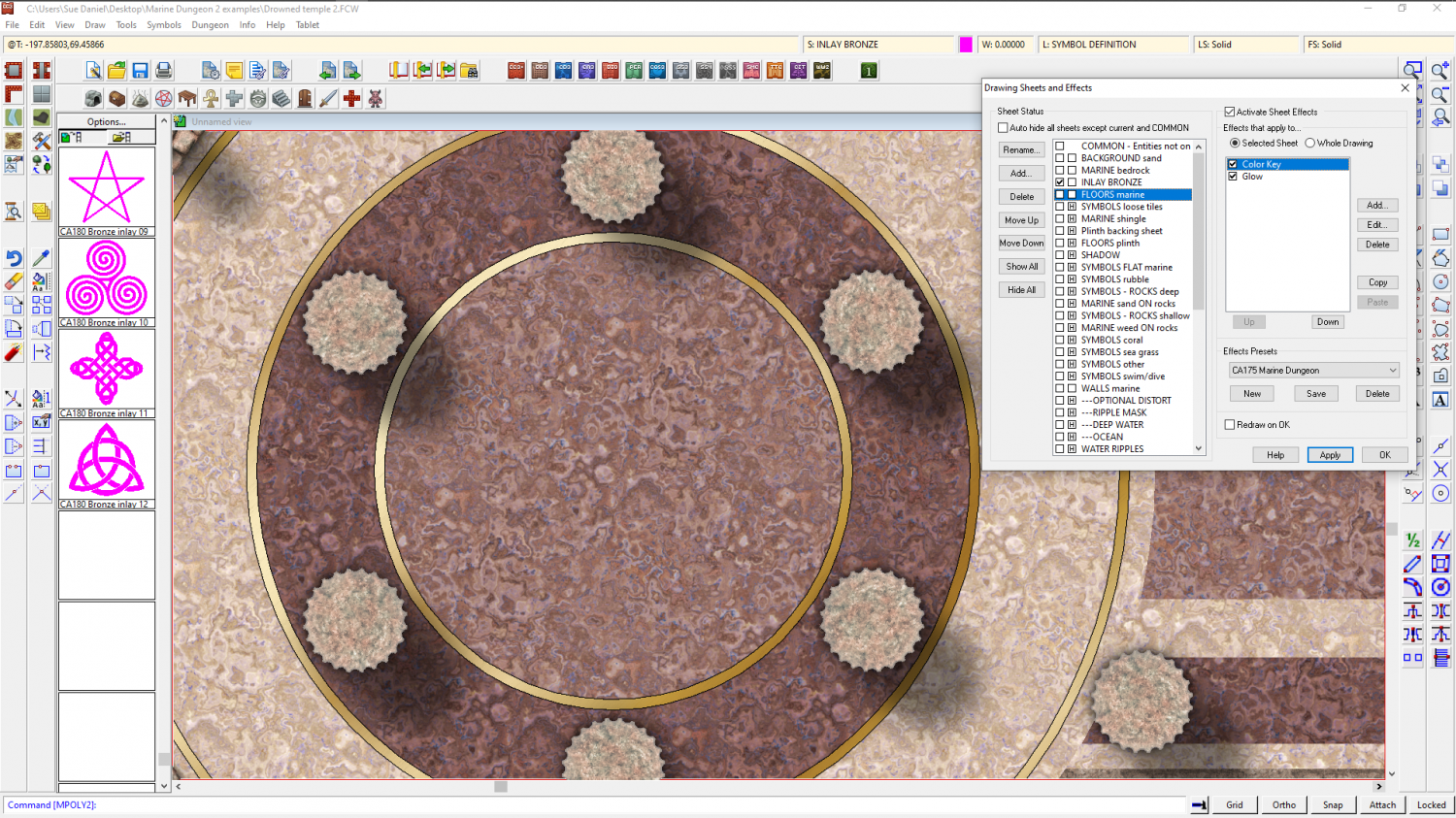Select the ankh symbol catalog icon
The height and width of the screenshot is (818, 1456).
[x=211, y=99]
